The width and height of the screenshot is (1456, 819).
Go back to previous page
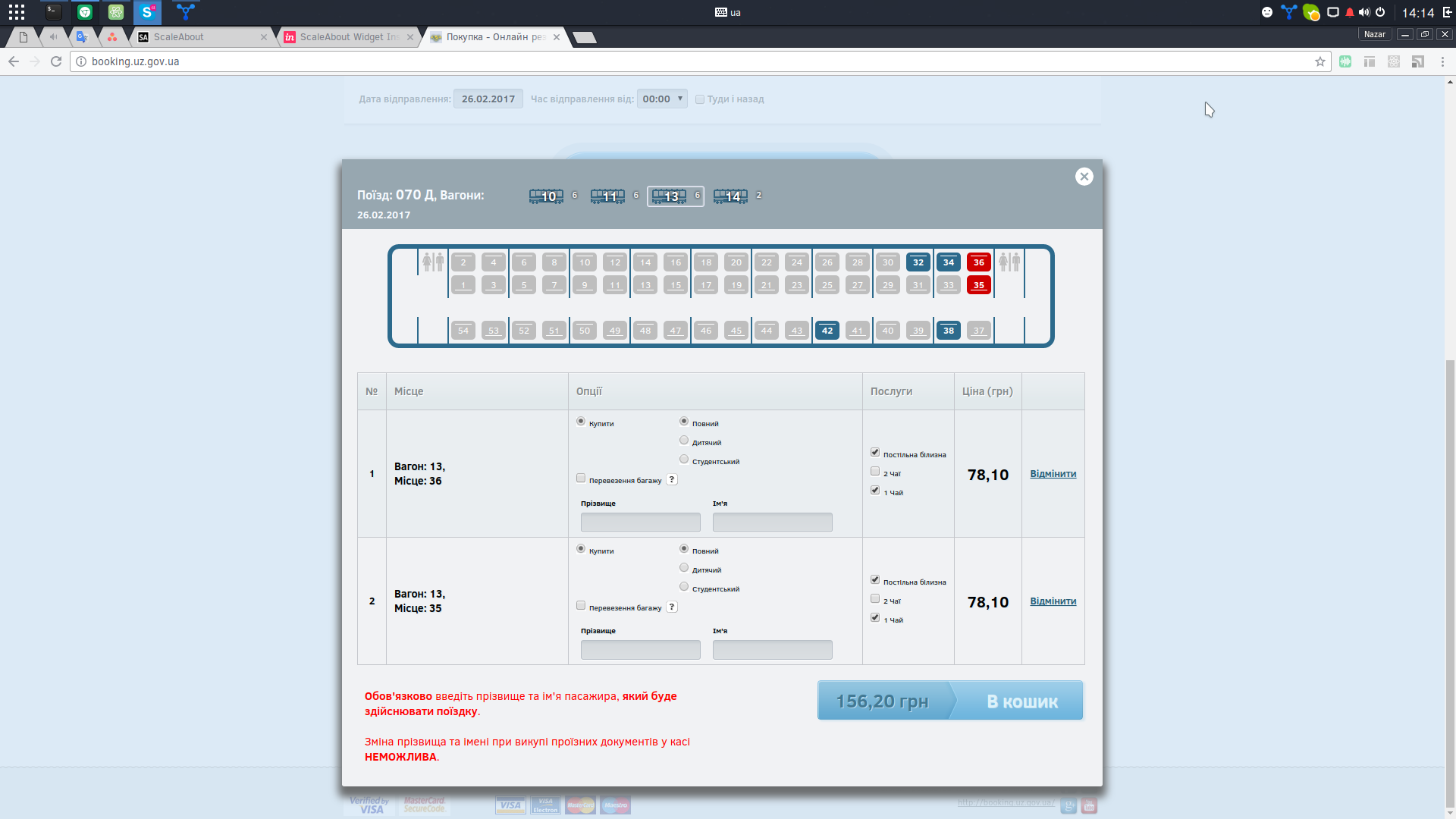tap(14, 61)
